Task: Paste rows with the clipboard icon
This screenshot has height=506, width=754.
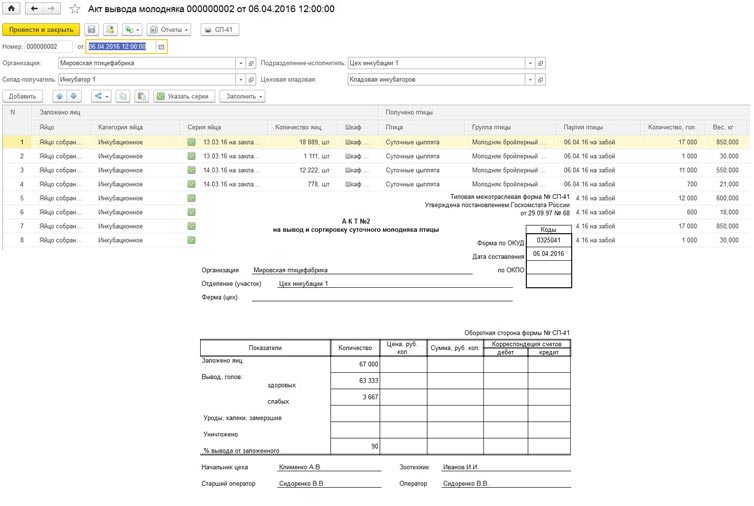Action: [141, 96]
